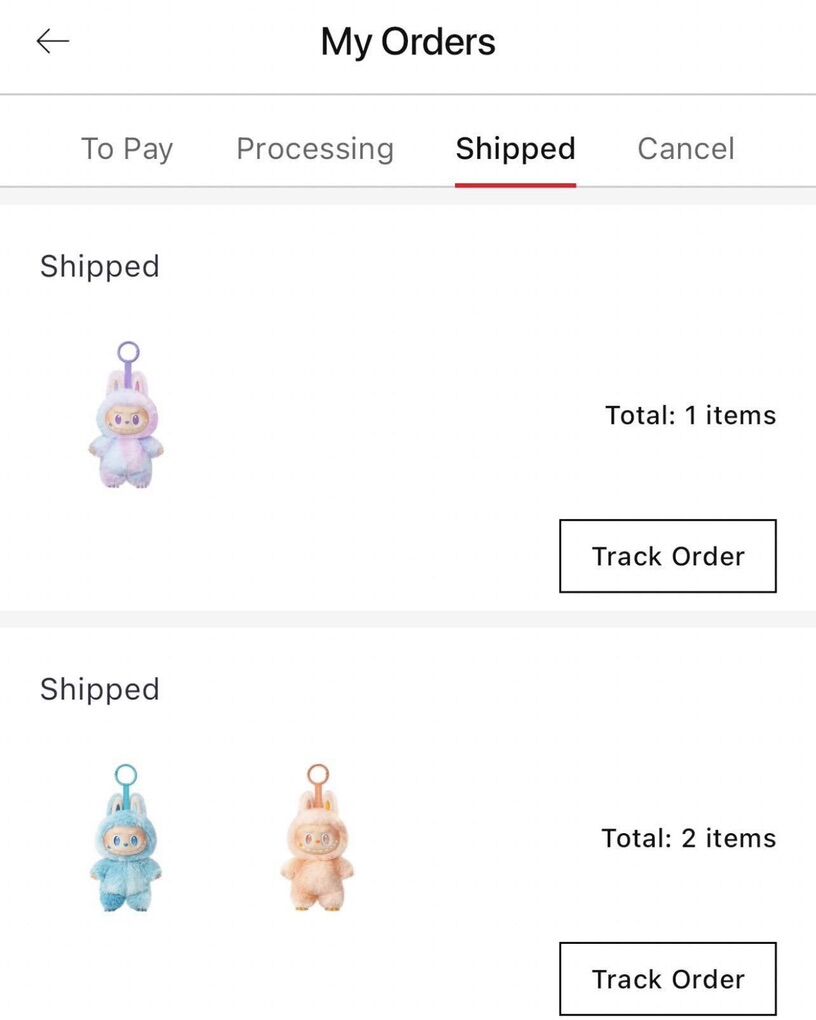Click the second order's Shipped status label
The width and height of the screenshot is (816, 1020).
pyautogui.click(x=100, y=689)
